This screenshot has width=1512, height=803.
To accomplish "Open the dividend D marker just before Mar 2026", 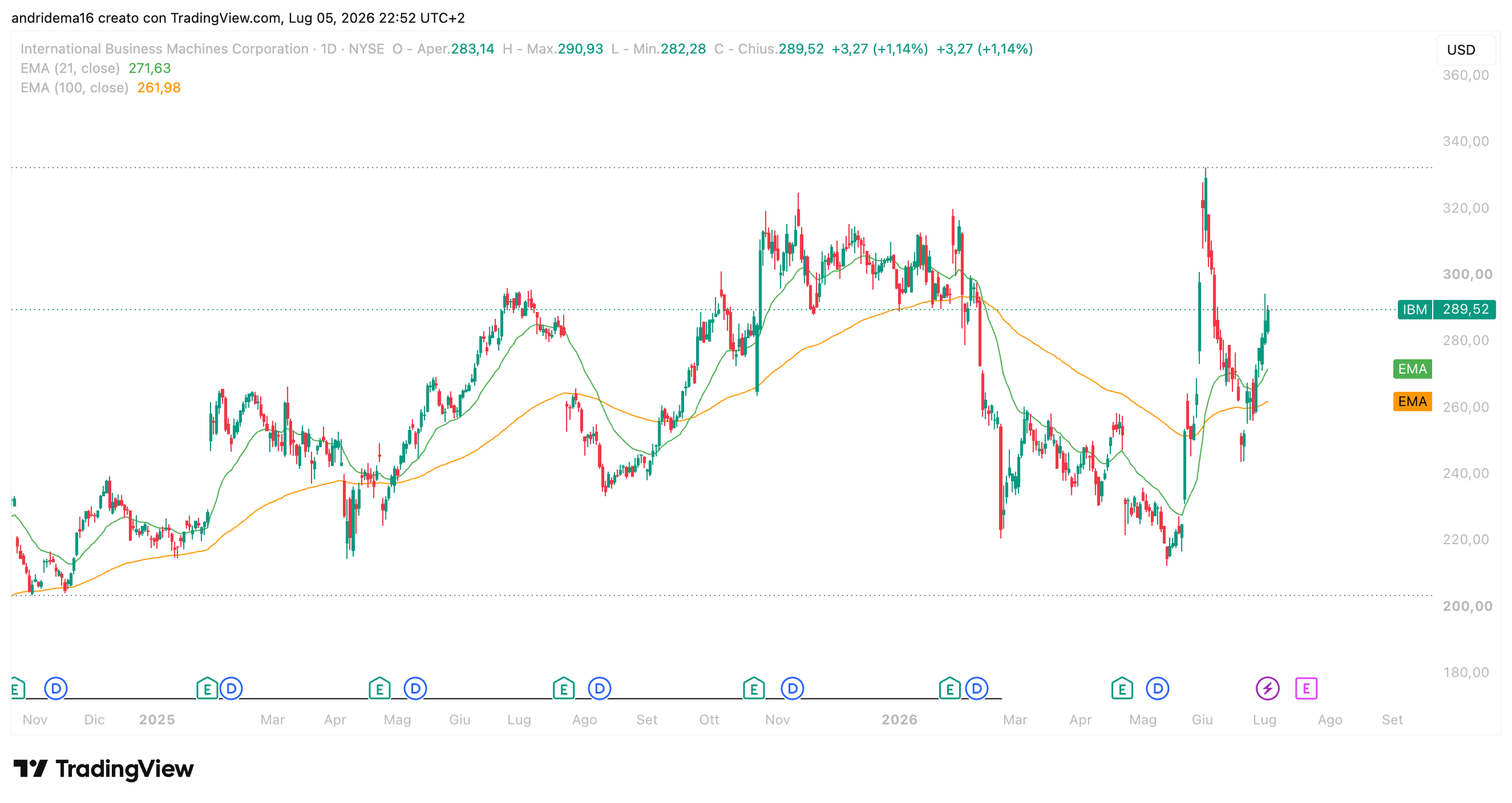I will [x=977, y=688].
